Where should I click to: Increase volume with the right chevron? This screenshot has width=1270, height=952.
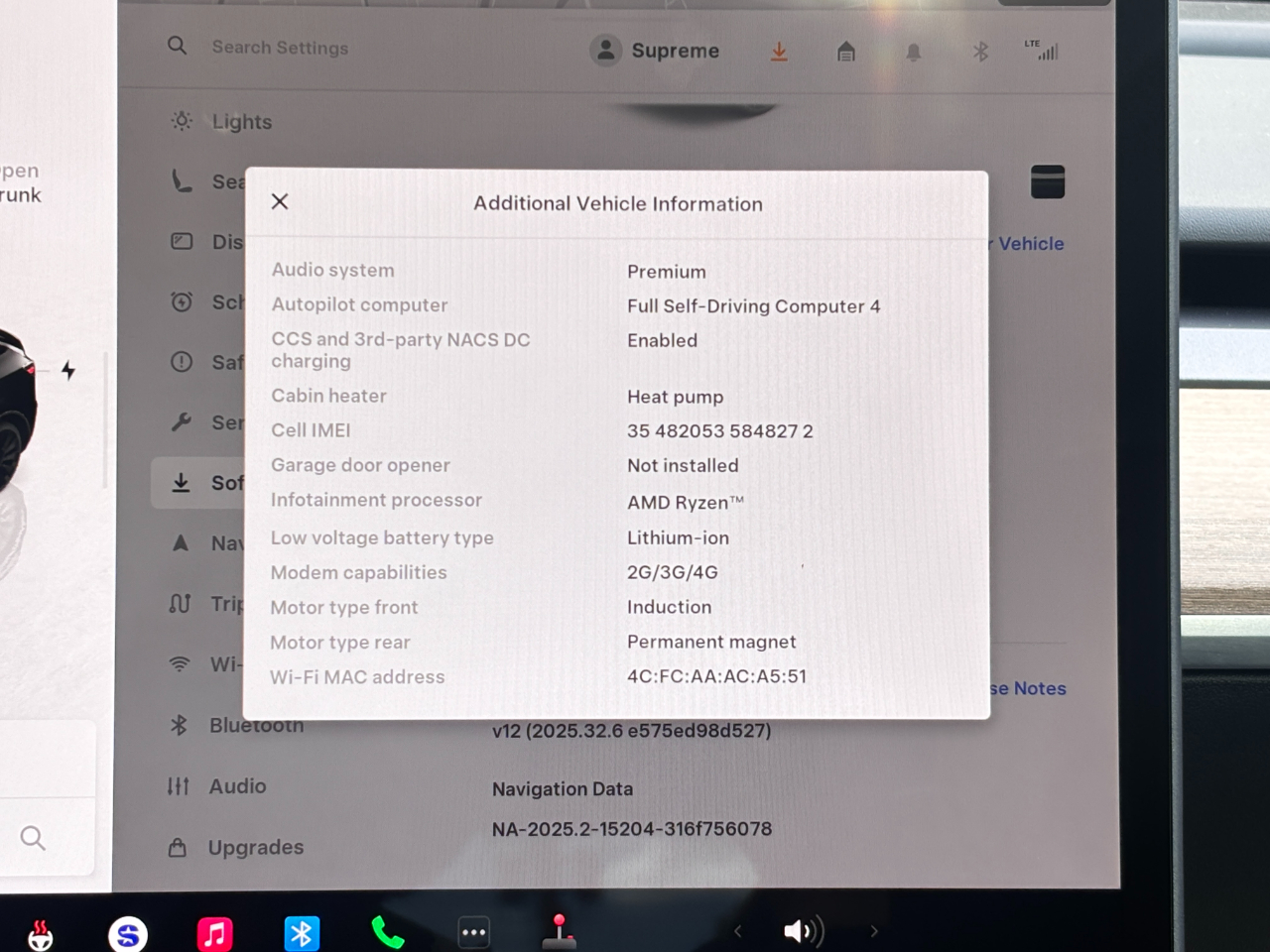(x=873, y=931)
